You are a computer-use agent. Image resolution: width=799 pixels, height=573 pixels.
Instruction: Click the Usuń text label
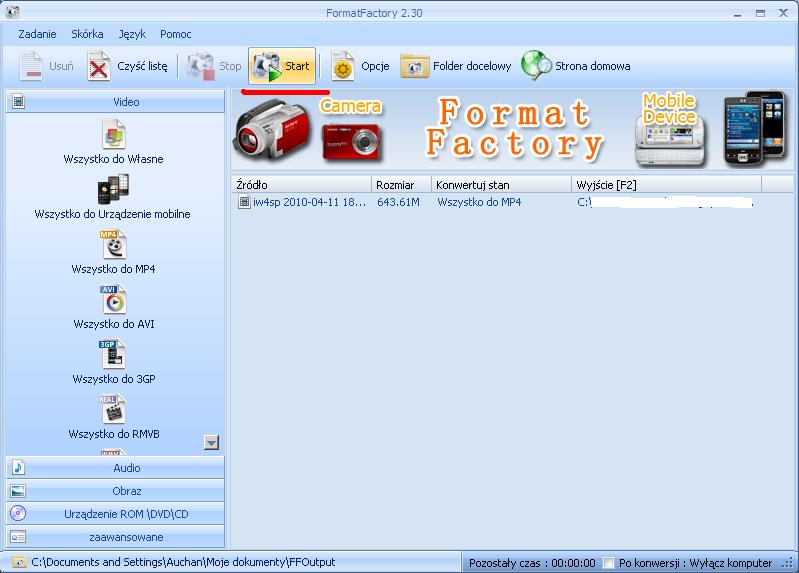click(61, 66)
